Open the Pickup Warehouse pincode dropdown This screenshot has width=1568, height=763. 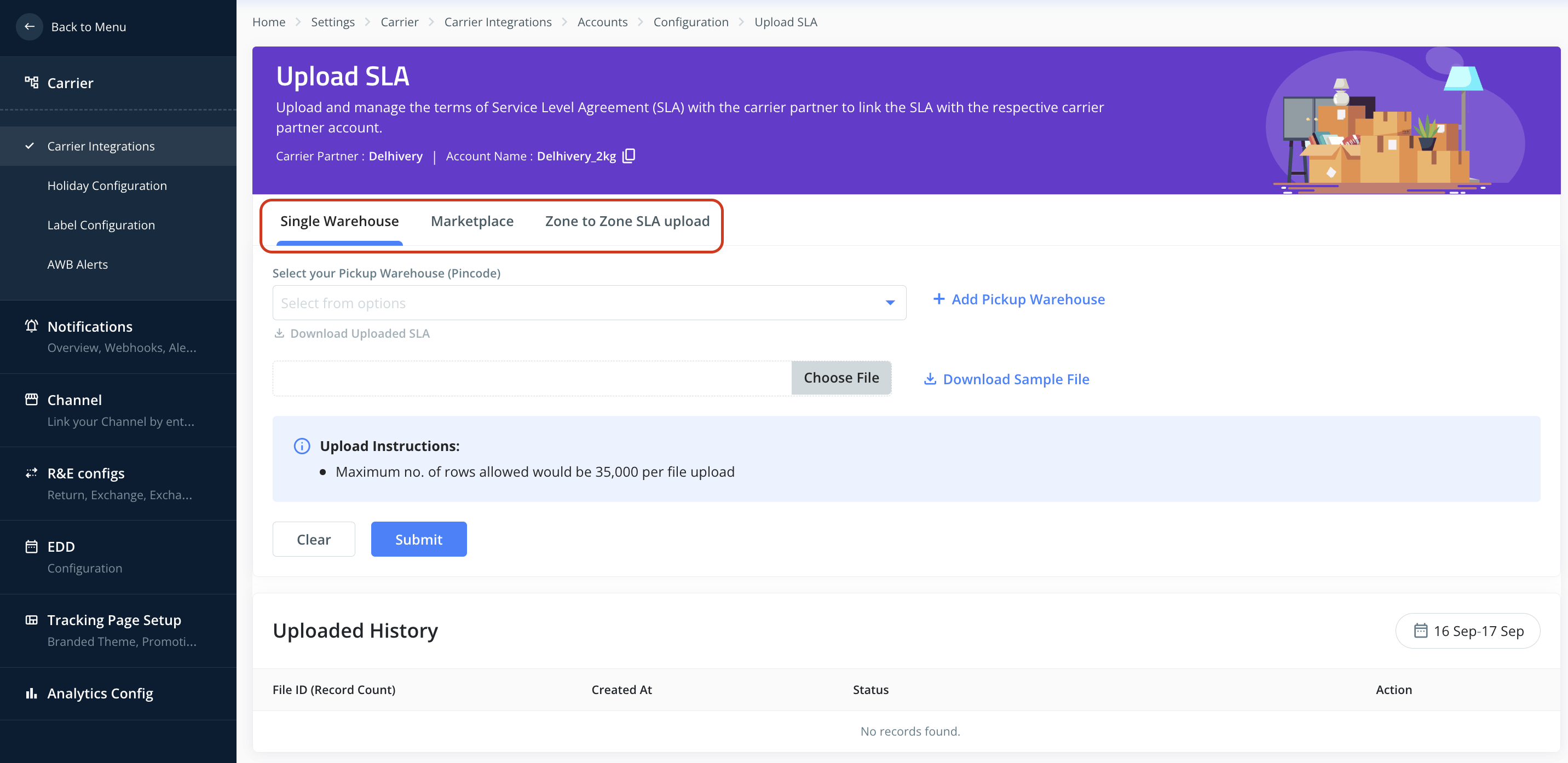[x=589, y=302]
